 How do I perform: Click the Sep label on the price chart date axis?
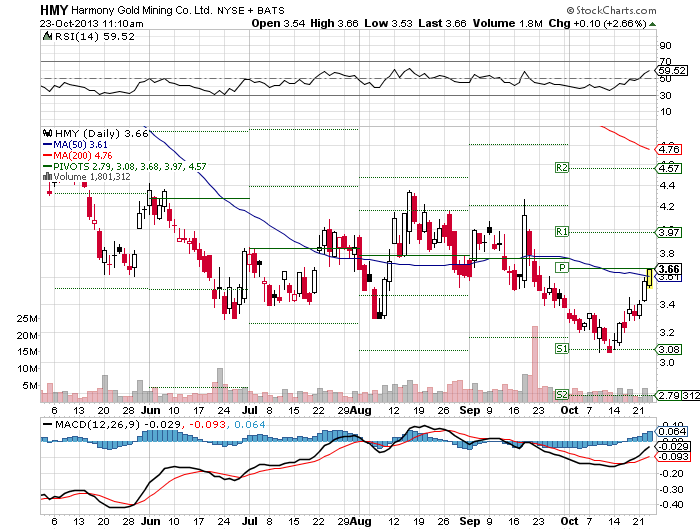[x=470, y=410]
